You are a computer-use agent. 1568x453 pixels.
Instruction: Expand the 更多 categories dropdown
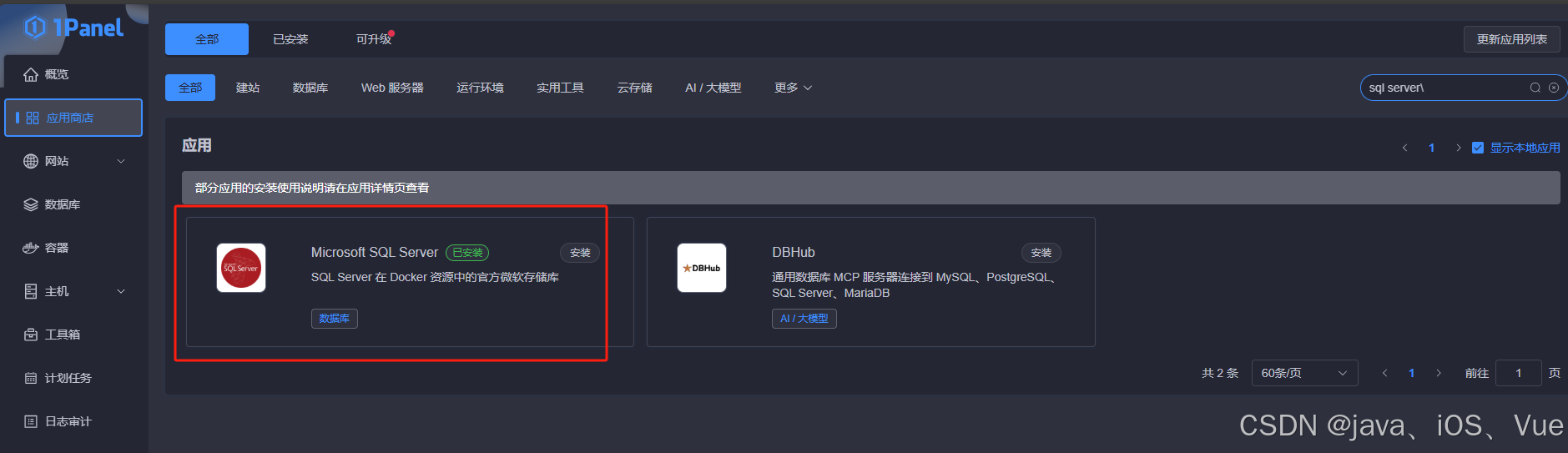(x=793, y=88)
